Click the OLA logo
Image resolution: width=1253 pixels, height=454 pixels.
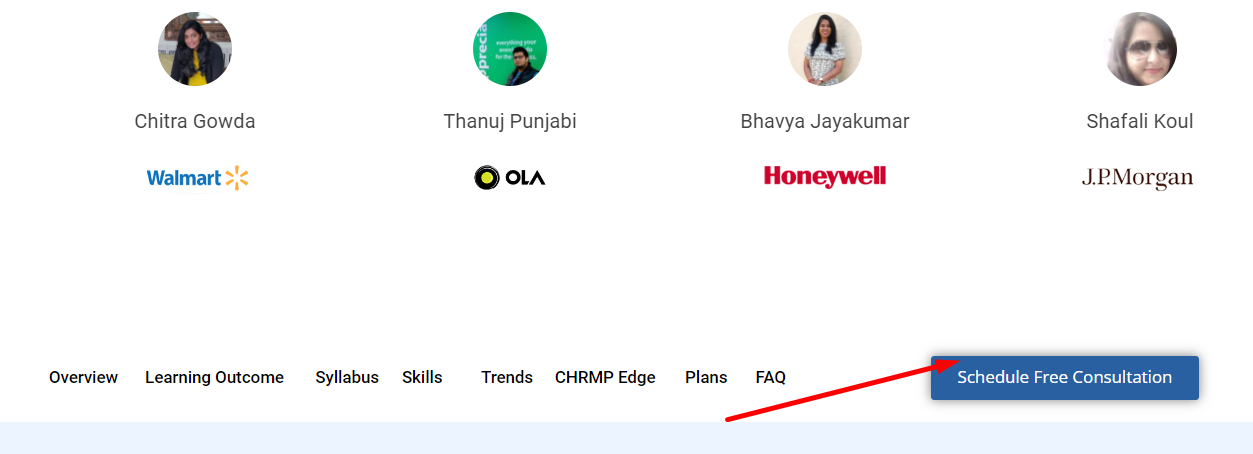pos(510,178)
